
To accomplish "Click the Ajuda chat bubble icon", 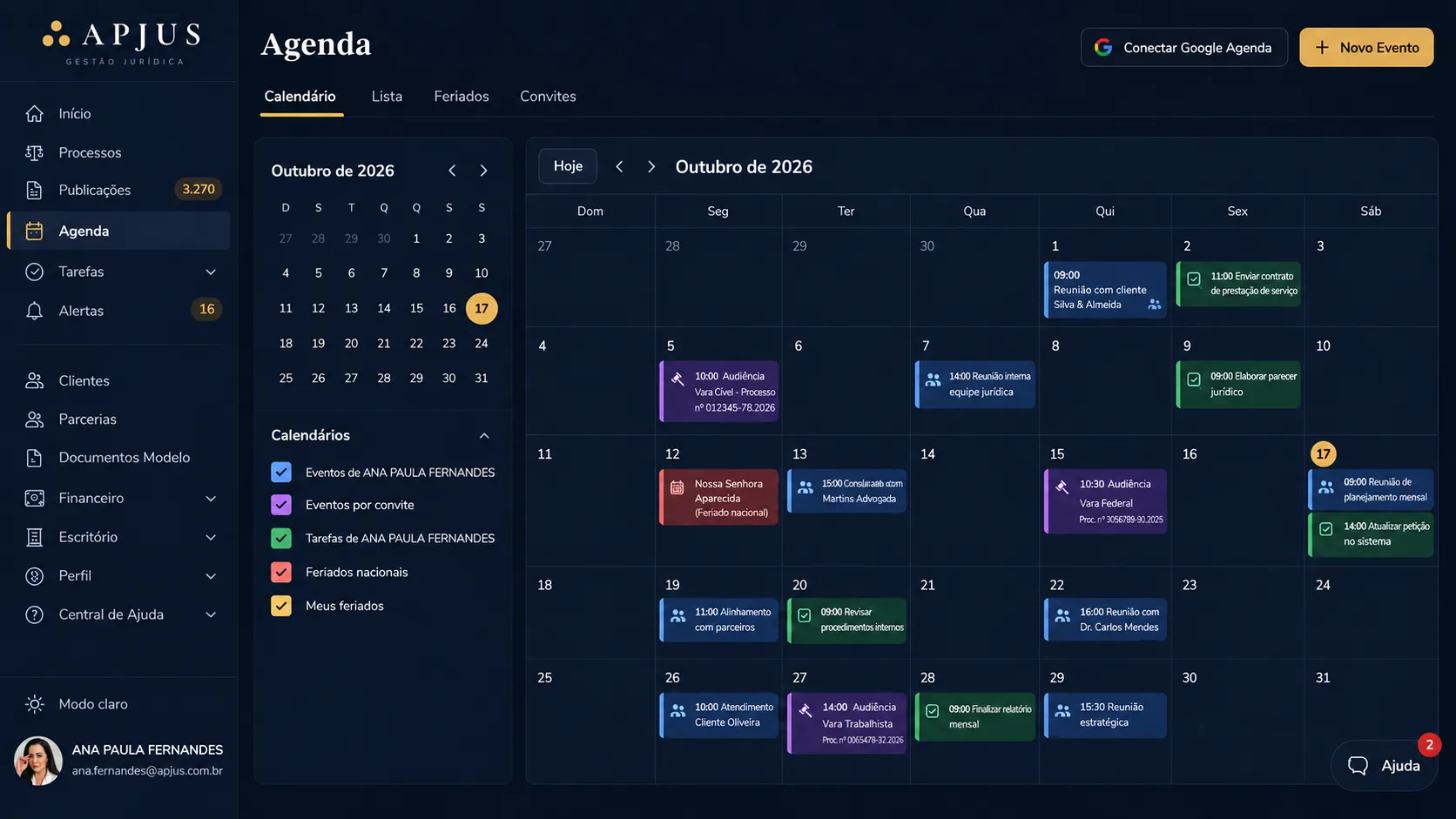I will pyautogui.click(x=1358, y=765).
